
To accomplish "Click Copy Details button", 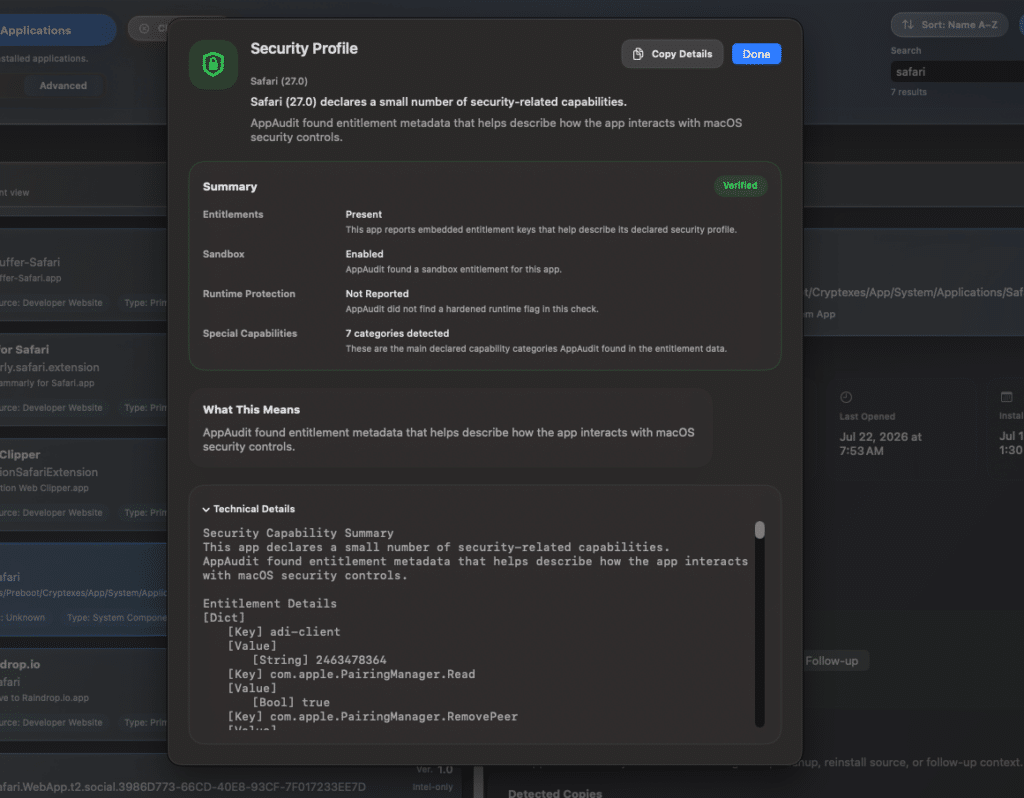I will [672, 54].
